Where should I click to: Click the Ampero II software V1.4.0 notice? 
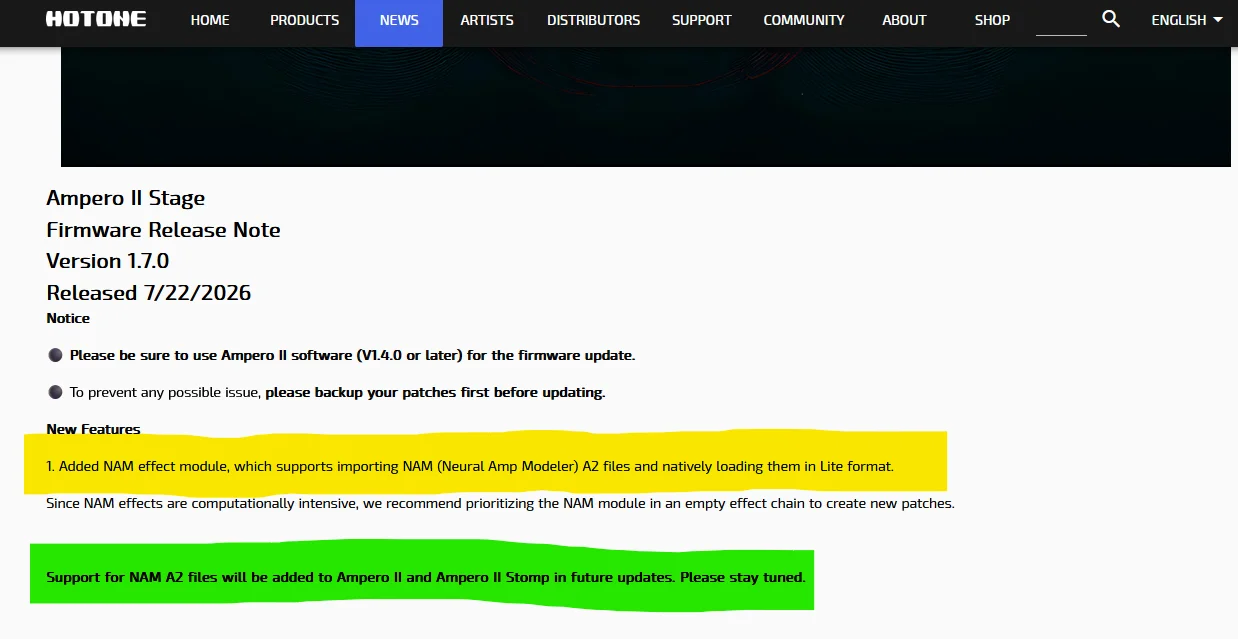tap(352, 355)
